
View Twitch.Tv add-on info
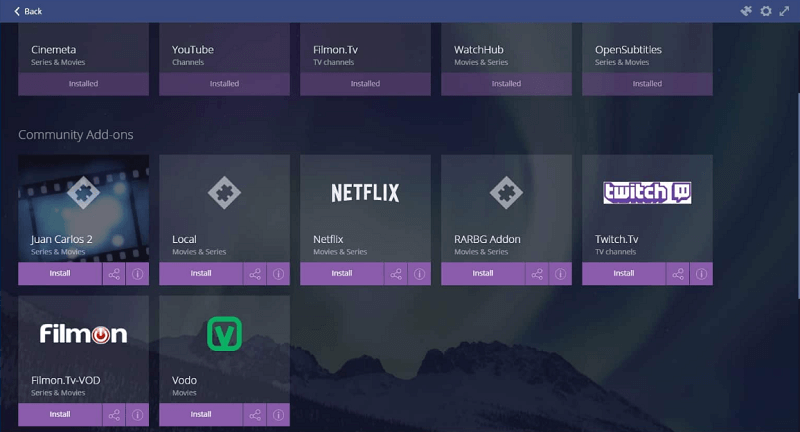click(702, 274)
